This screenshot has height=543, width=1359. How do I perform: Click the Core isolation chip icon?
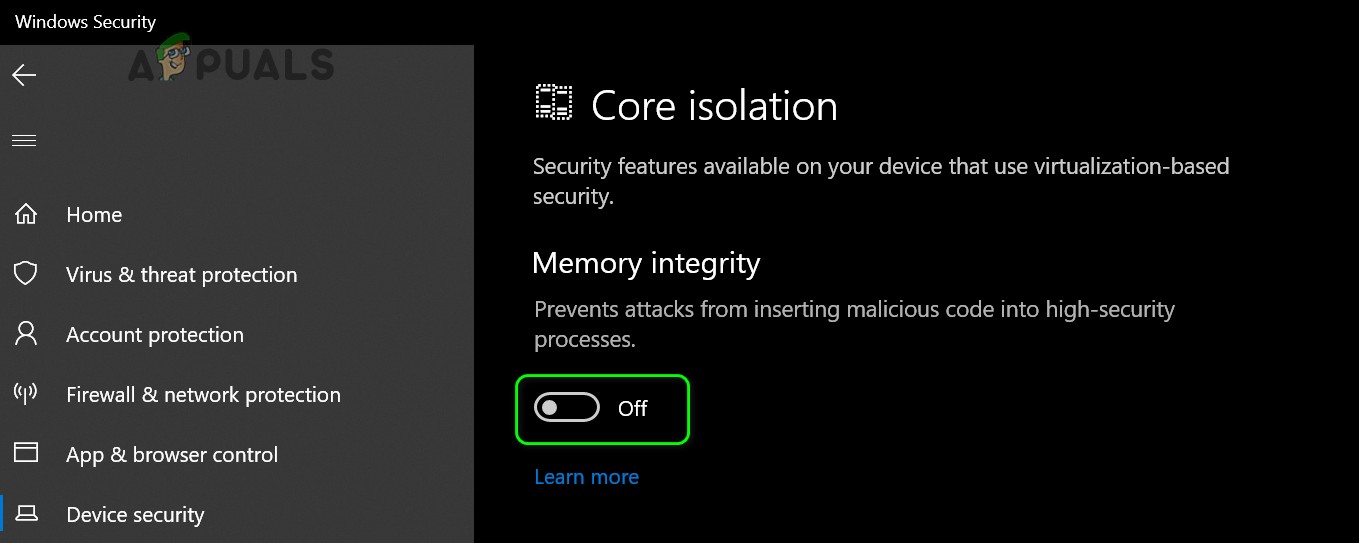tap(554, 104)
